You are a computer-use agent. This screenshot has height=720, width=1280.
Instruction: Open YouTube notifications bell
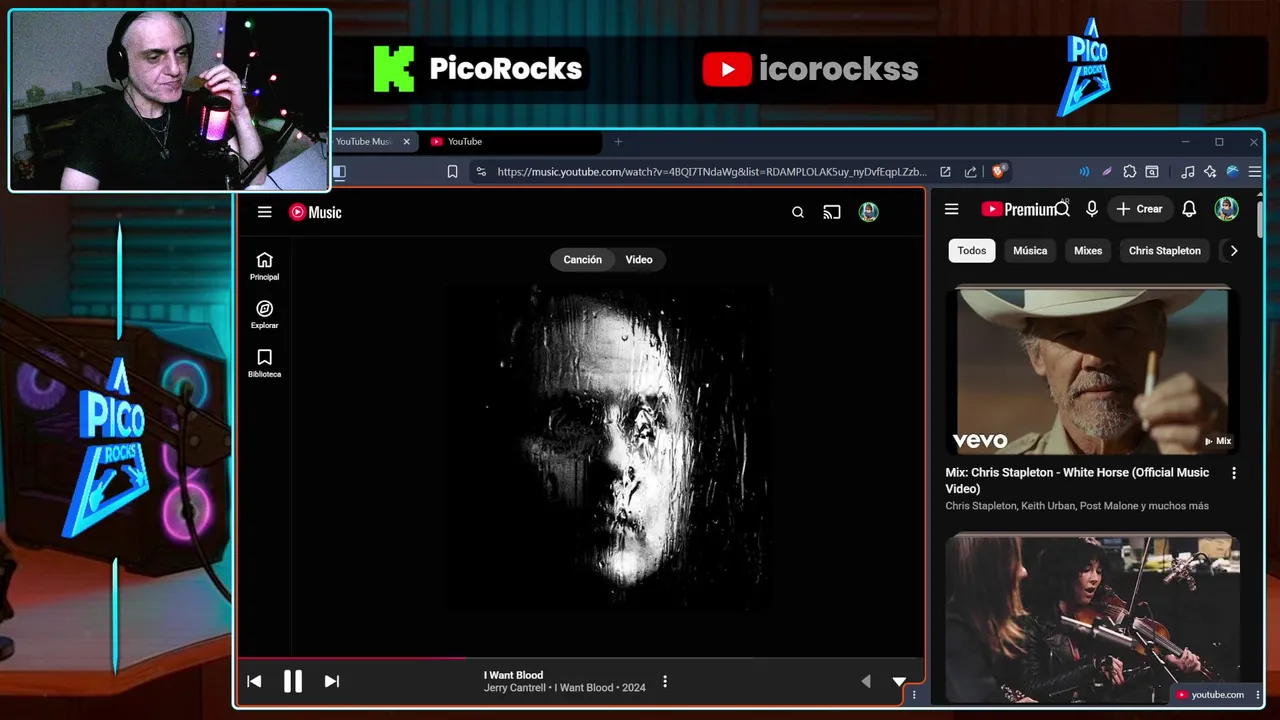click(x=1189, y=209)
